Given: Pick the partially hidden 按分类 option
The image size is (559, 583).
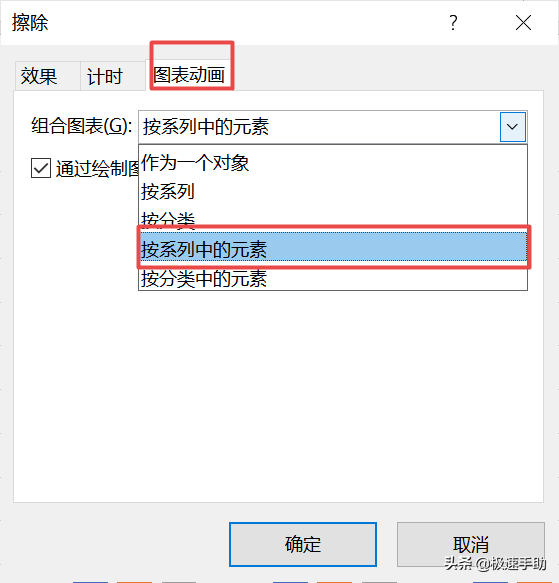Looking at the screenshot, I should pos(333,218).
